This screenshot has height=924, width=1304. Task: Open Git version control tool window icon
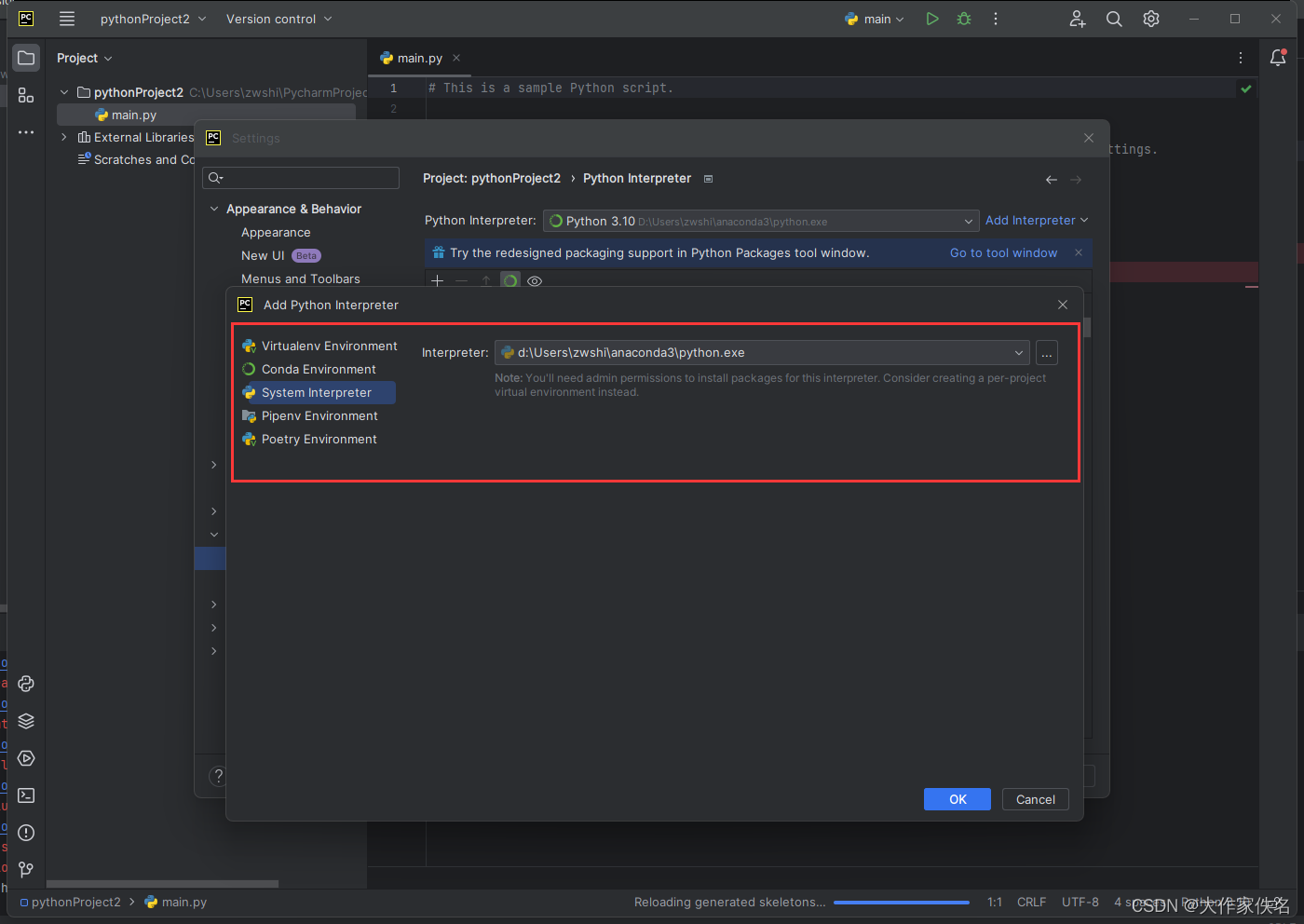pyautogui.click(x=26, y=870)
